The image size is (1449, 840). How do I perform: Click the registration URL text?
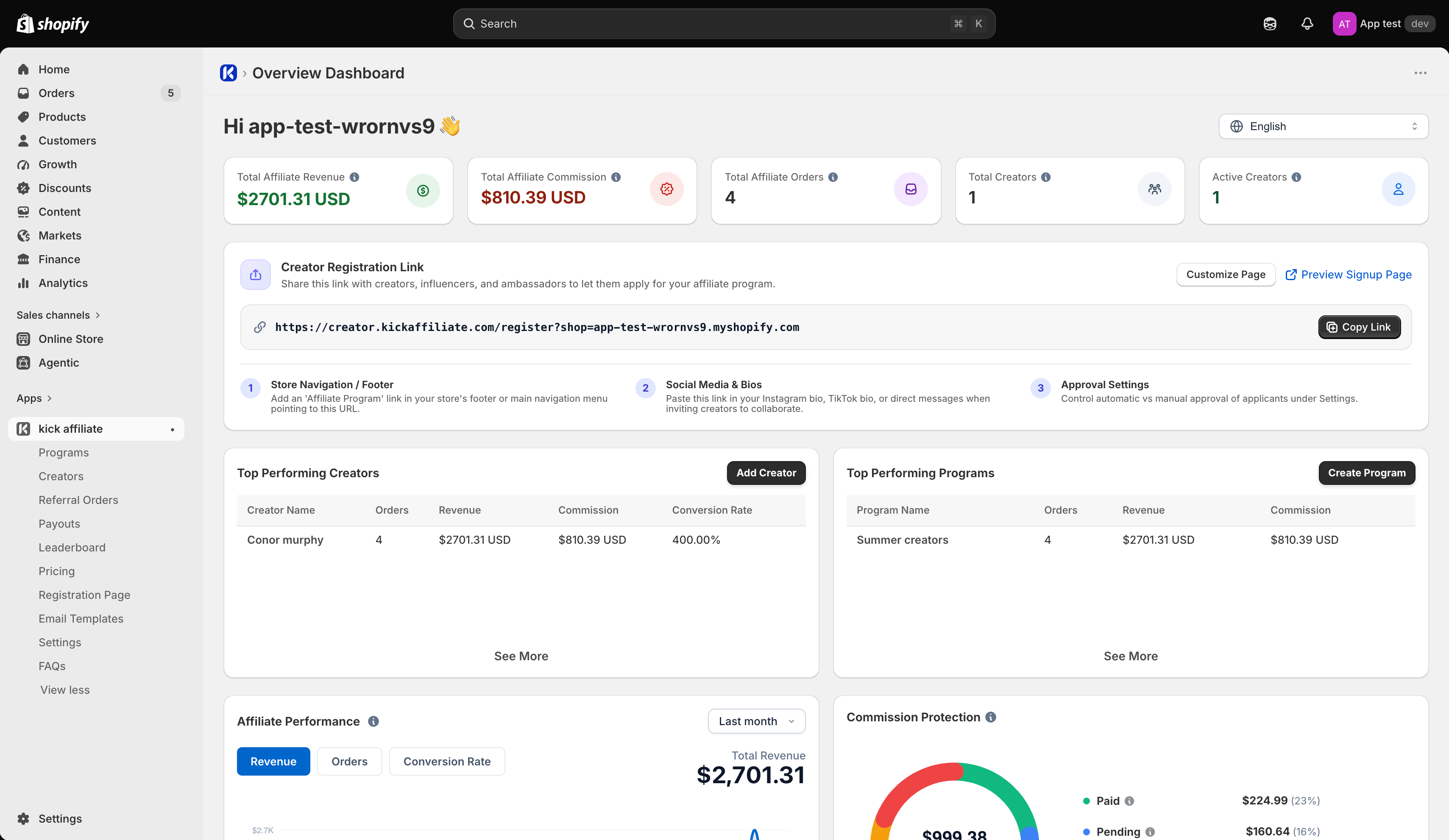point(537,327)
